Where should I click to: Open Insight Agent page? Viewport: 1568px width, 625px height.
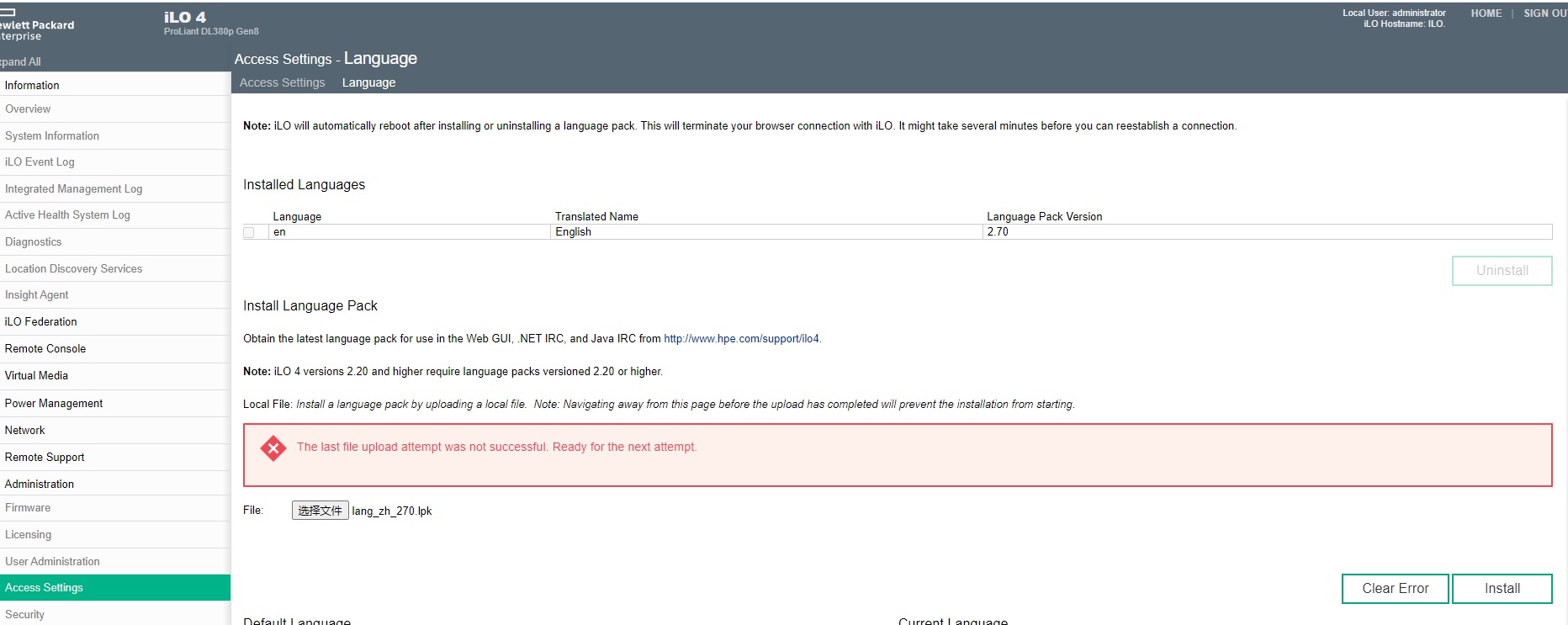click(x=115, y=294)
